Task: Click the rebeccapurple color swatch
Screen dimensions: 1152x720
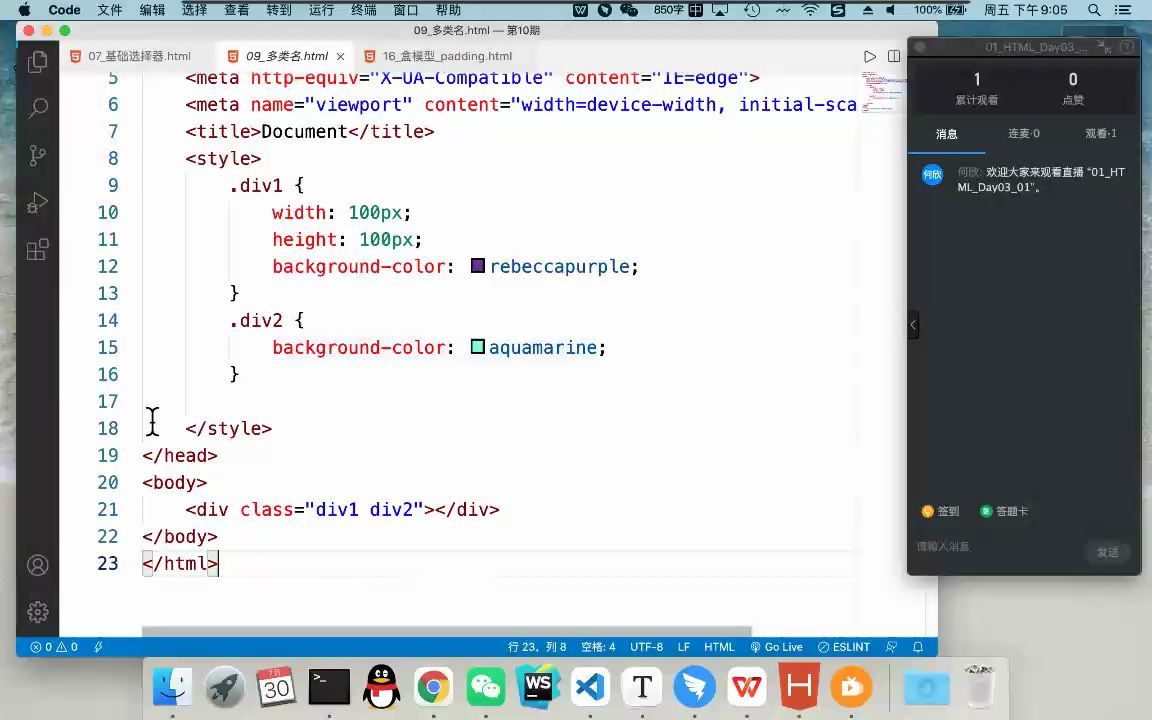Action: pyautogui.click(x=477, y=265)
